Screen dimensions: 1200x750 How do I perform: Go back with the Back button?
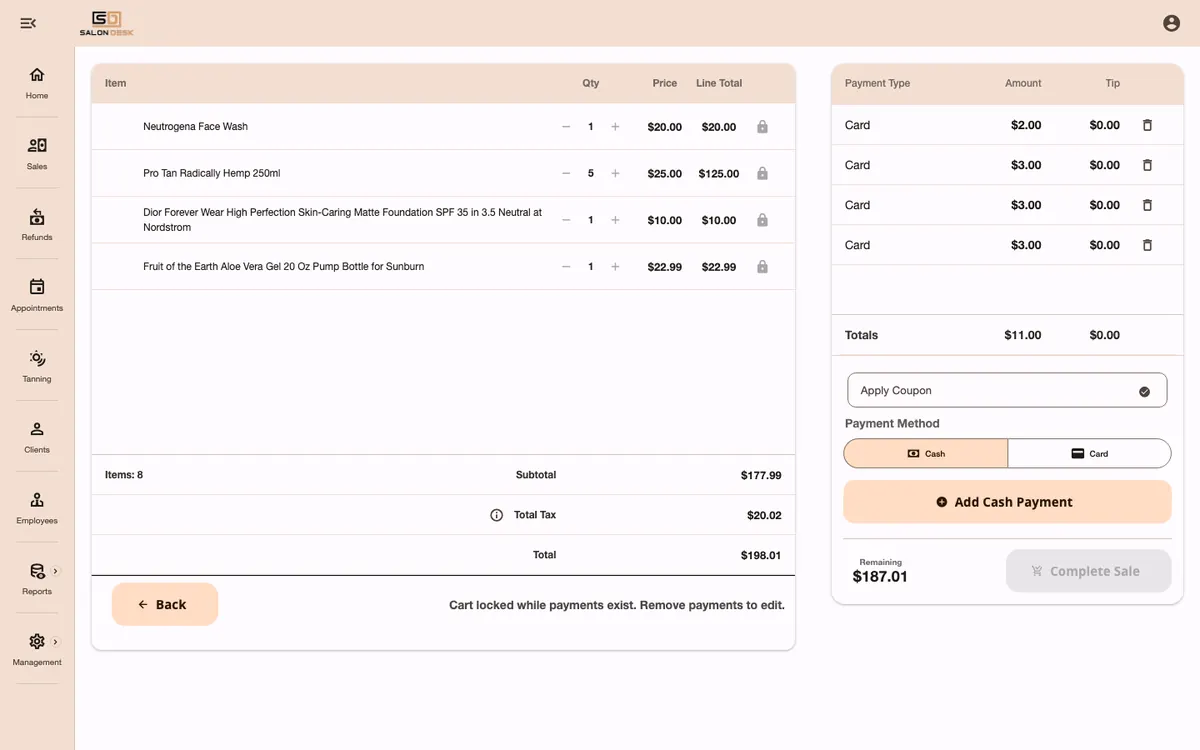point(165,604)
